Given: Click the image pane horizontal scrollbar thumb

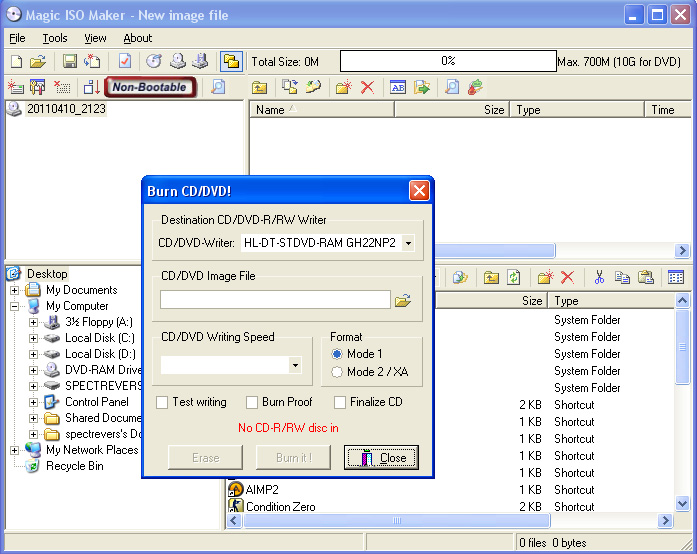Looking at the screenshot, I should (x=495, y=250).
